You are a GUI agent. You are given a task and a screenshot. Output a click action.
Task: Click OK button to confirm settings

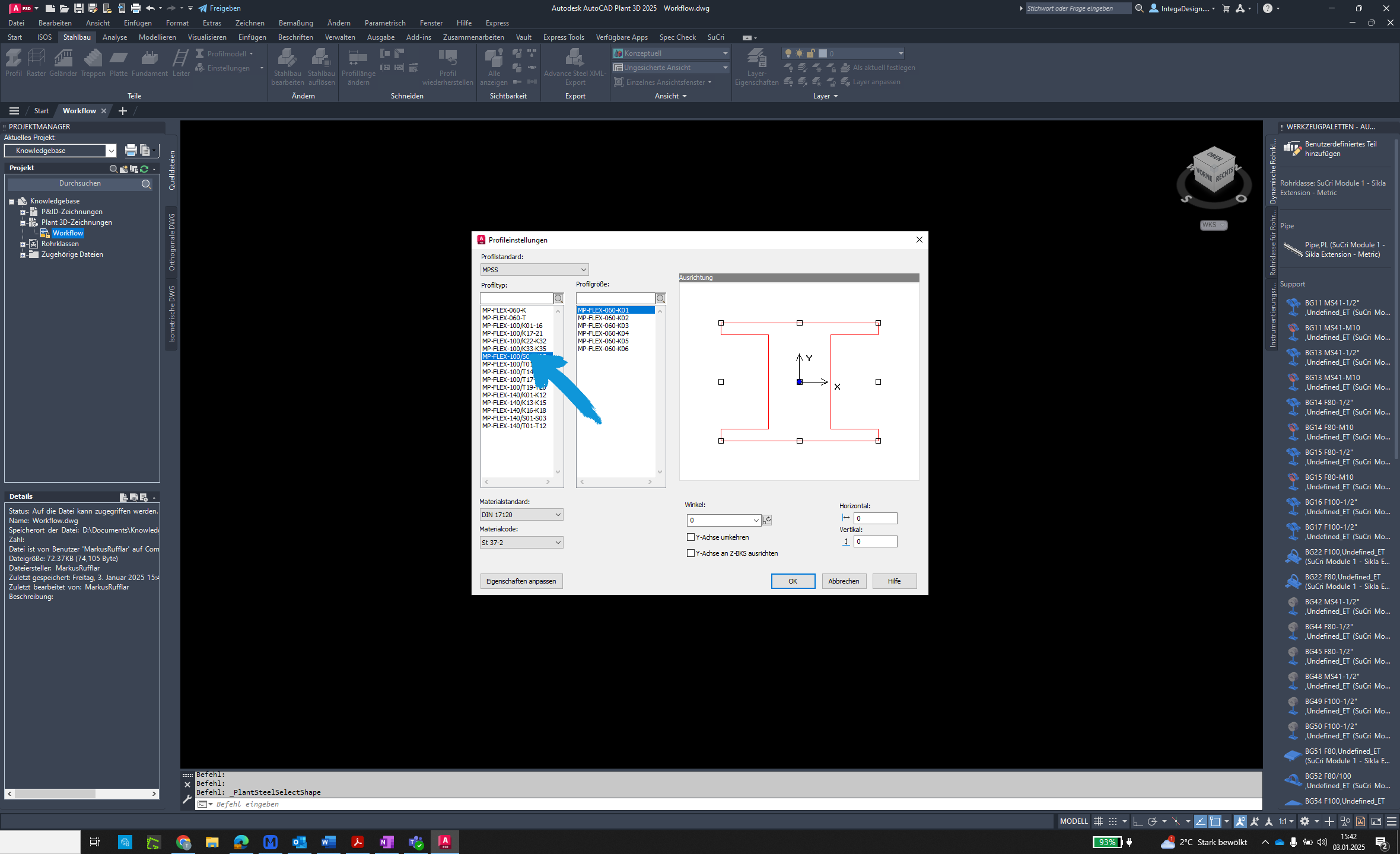792,581
